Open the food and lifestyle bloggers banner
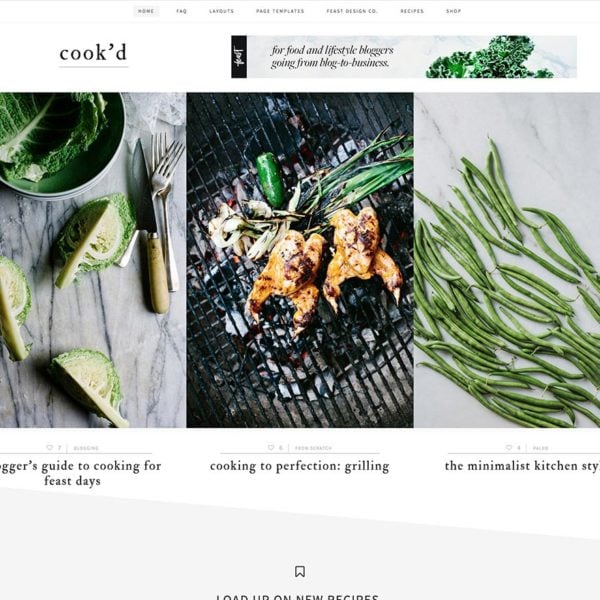This screenshot has height=600, width=600. (404, 57)
